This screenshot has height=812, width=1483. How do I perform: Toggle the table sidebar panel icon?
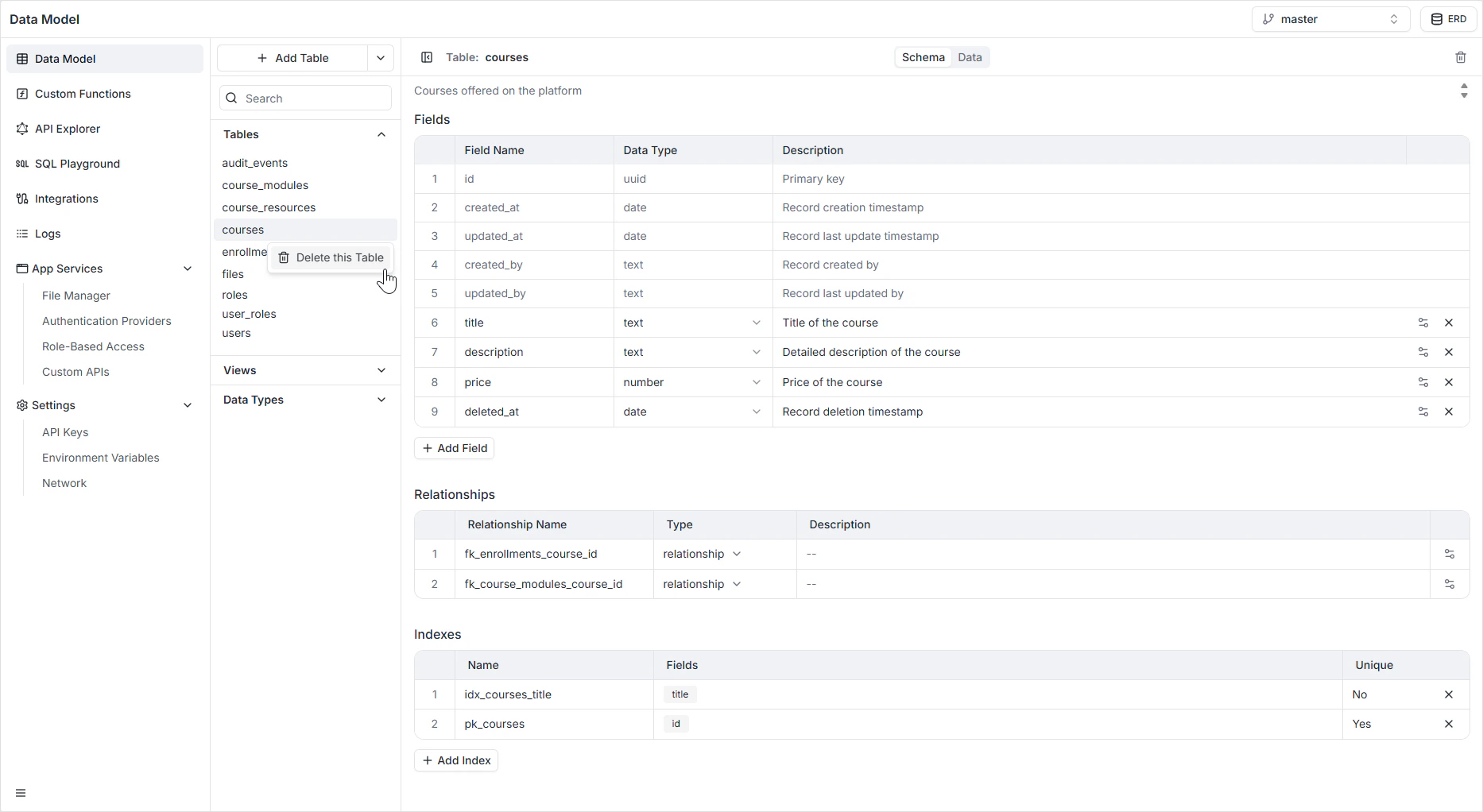pos(427,57)
